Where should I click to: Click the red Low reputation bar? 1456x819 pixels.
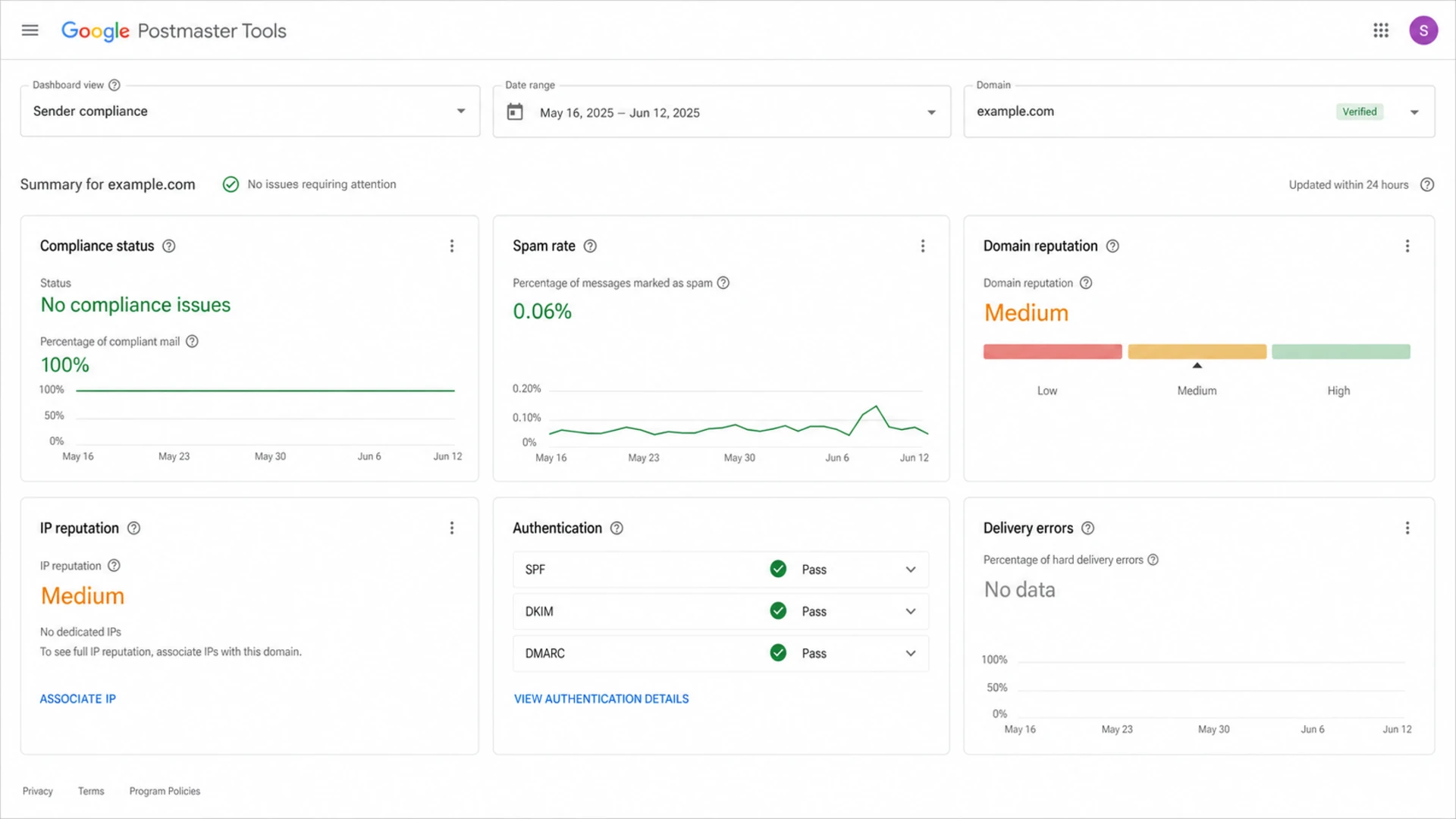pyautogui.click(x=1053, y=352)
